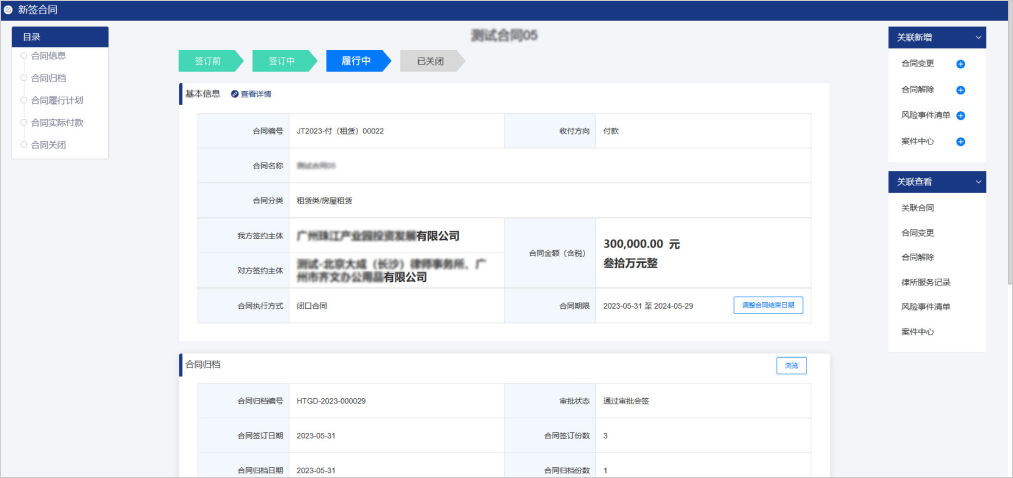
Task: Collapse the 关联查看 panel
Action: click(978, 182)
